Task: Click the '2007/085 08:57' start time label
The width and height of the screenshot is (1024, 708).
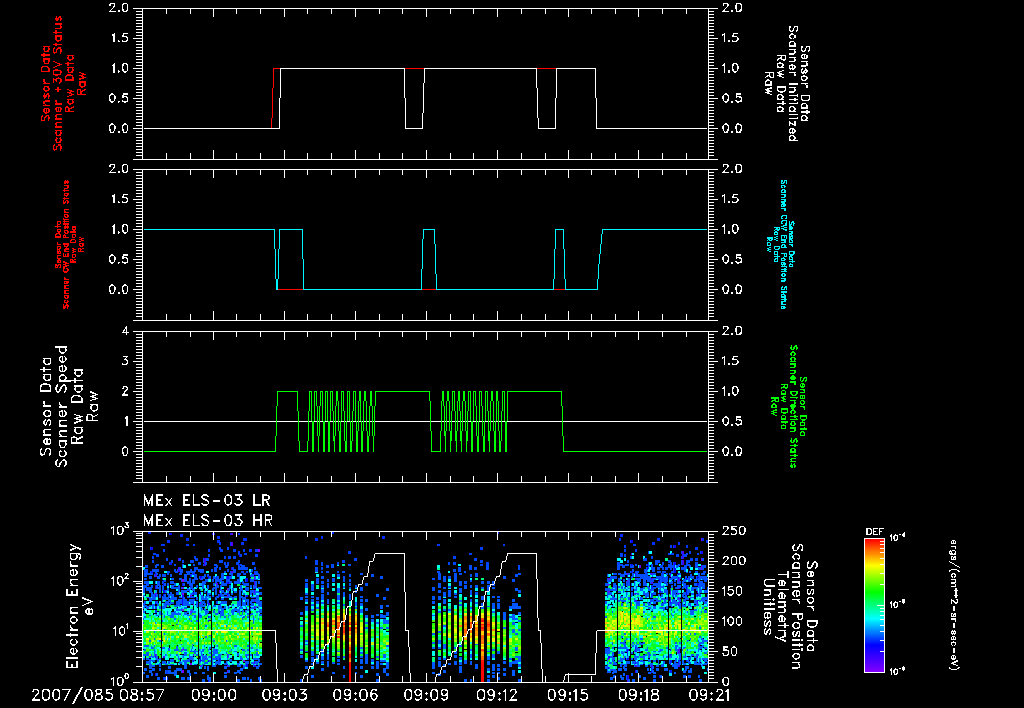Action: 98,696
